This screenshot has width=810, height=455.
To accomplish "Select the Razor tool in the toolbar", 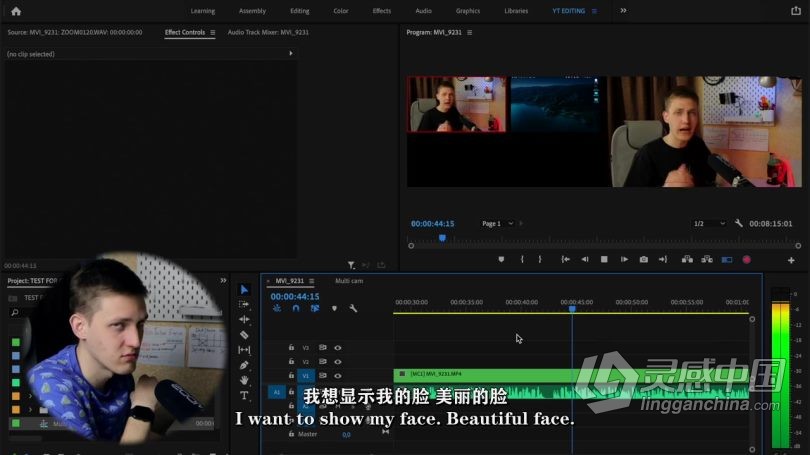I will pyautogui.click(x=244, y=335).
